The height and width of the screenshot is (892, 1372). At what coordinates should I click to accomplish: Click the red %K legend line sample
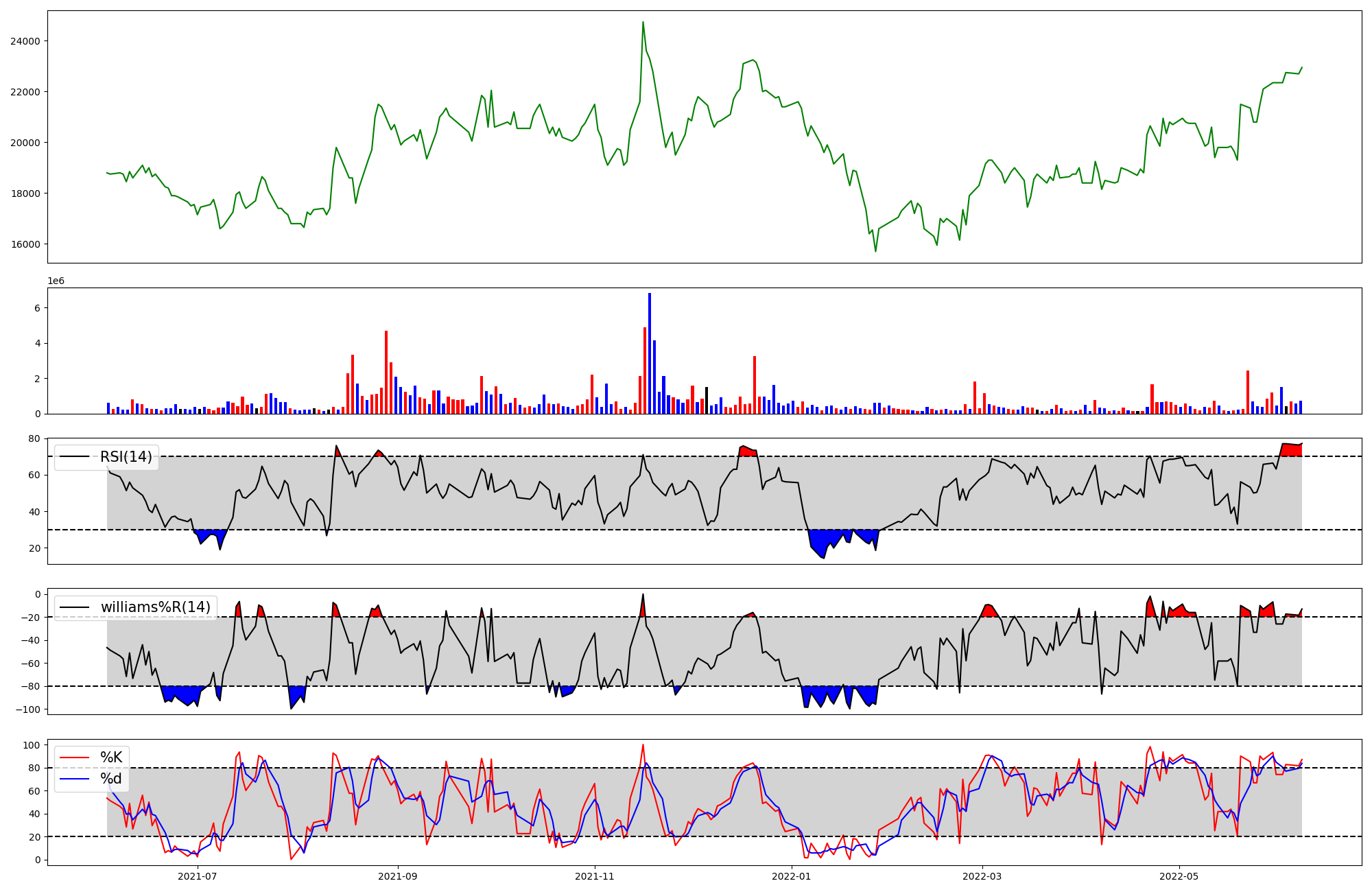click(x=75, y=758)
